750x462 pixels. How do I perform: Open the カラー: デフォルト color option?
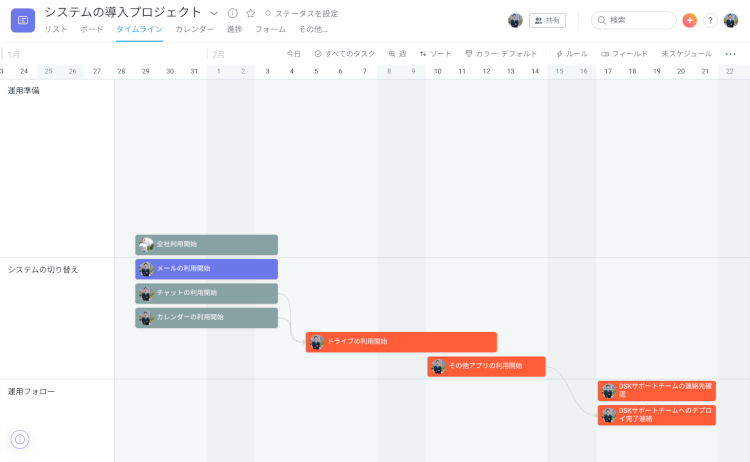(501, 54)
